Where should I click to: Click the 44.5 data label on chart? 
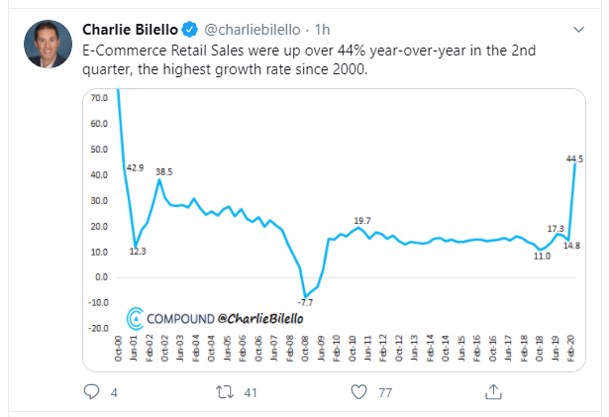click(x=575, y=158)
